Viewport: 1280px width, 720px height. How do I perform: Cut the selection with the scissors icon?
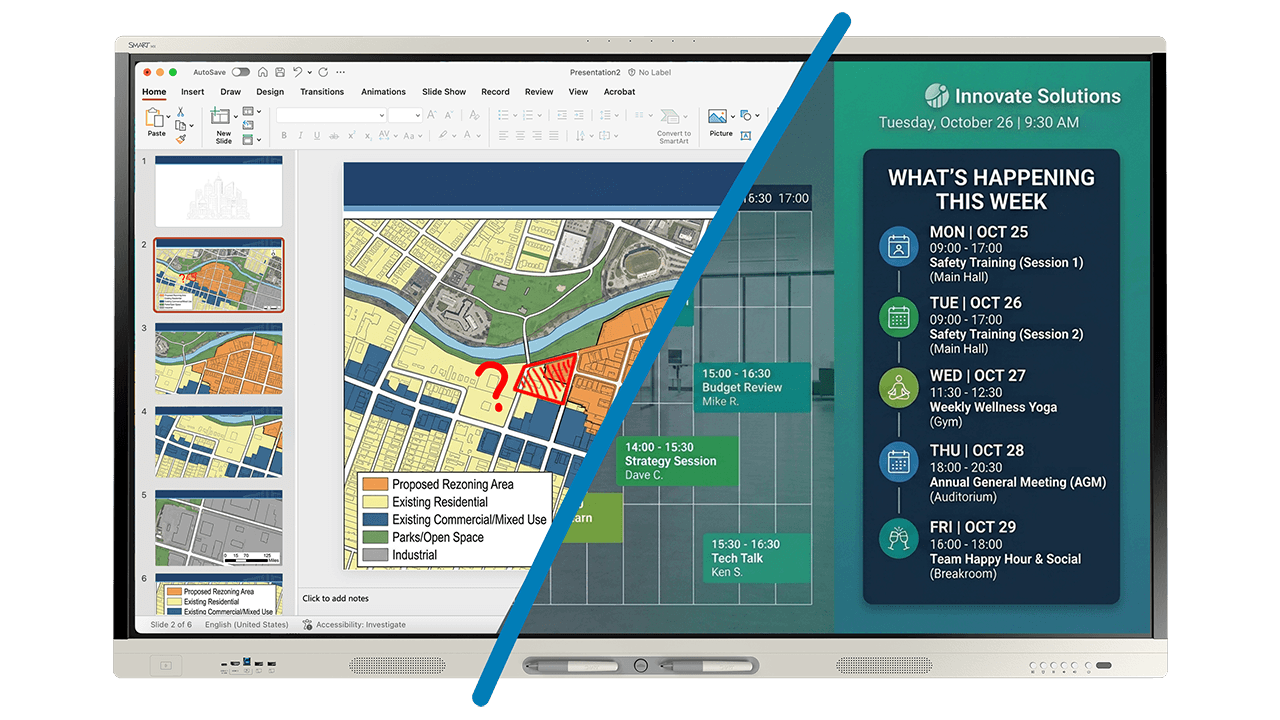click(x=181, y=111)
